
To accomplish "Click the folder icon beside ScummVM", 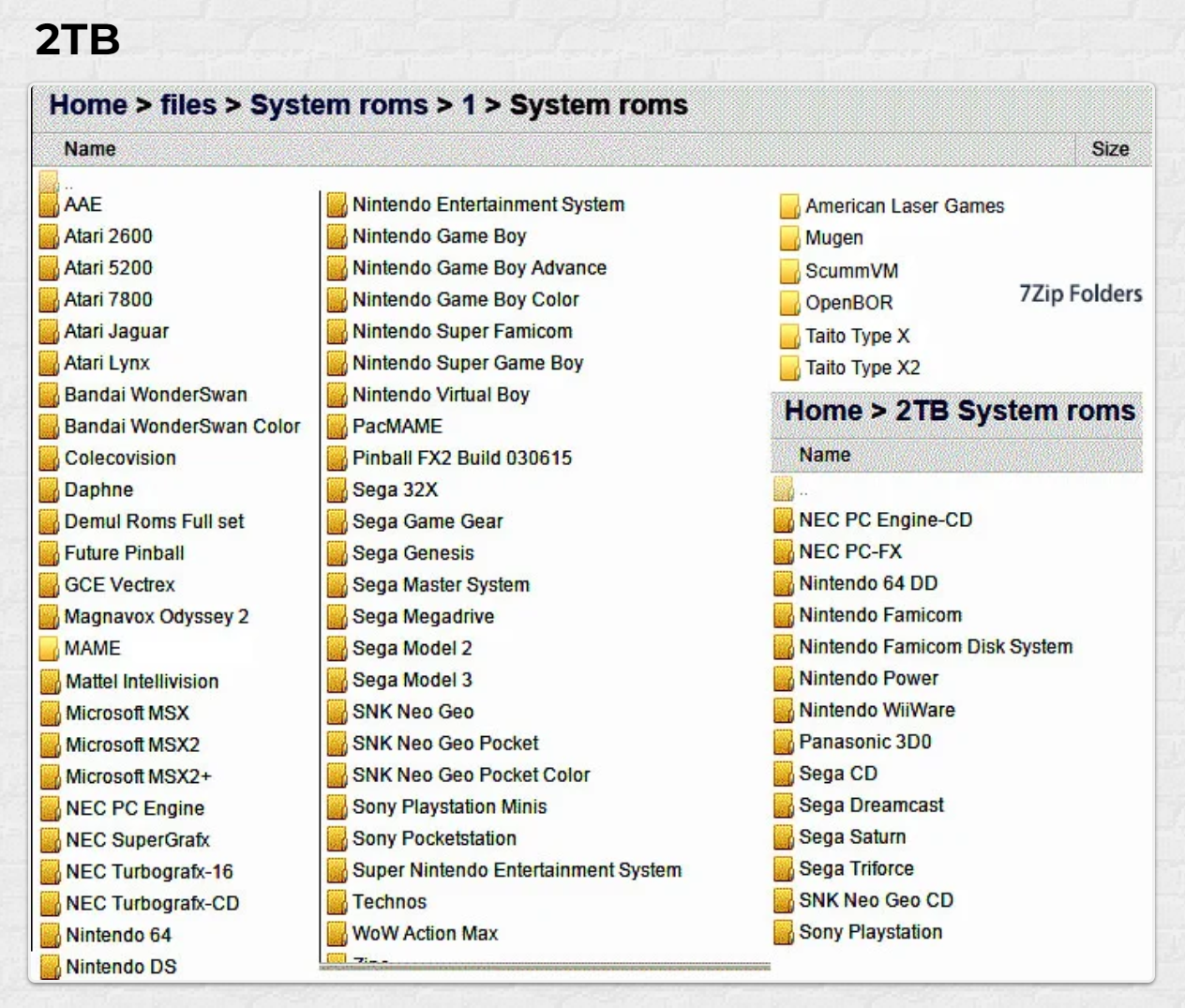I will click(x=789, y=271).
